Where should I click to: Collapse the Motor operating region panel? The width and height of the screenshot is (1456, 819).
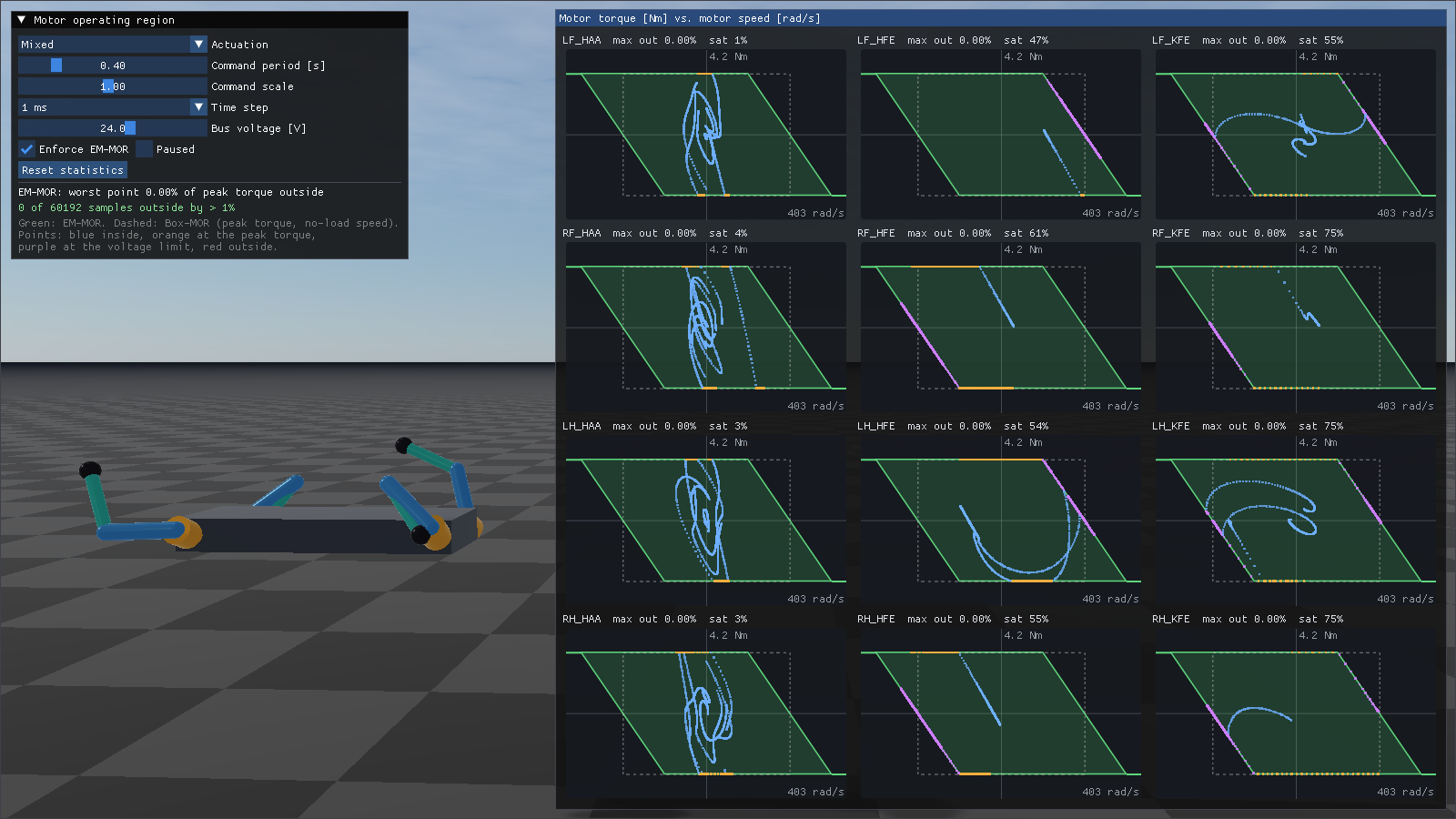tap(22, 19)
